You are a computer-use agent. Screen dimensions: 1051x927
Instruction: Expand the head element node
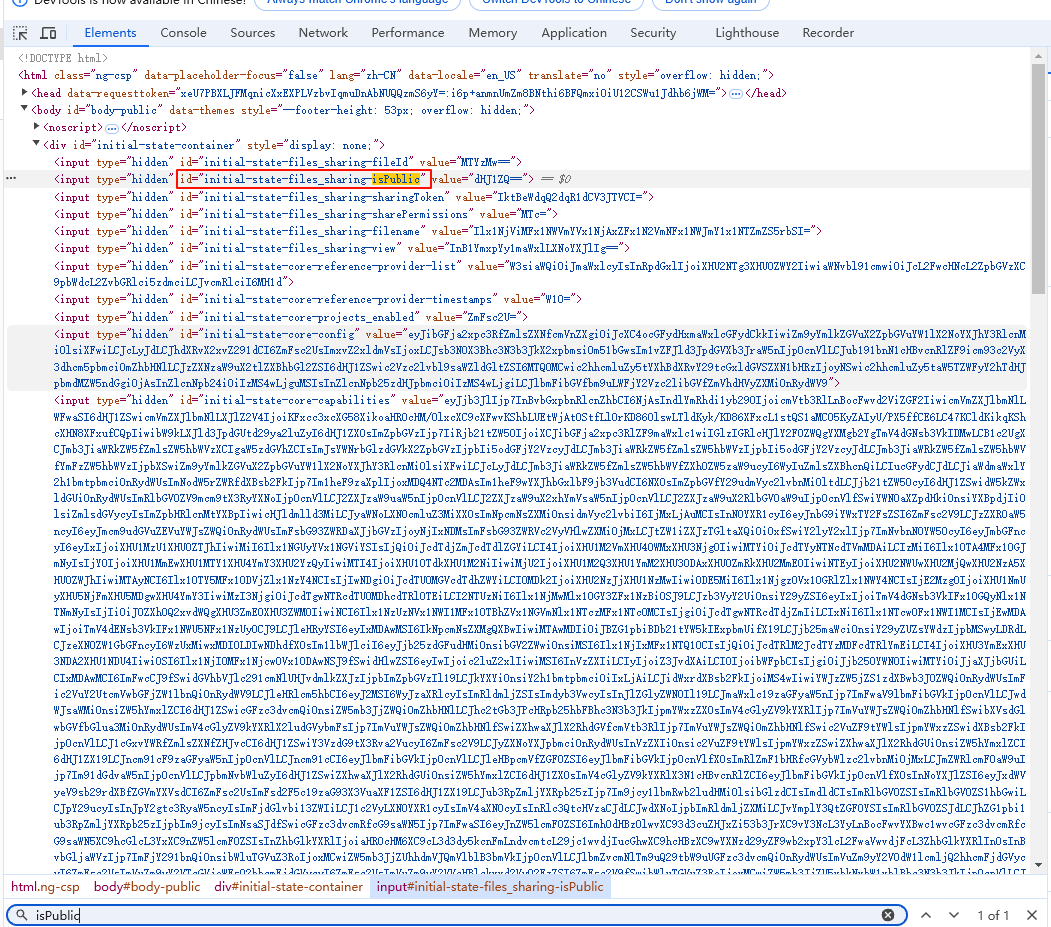25,92
